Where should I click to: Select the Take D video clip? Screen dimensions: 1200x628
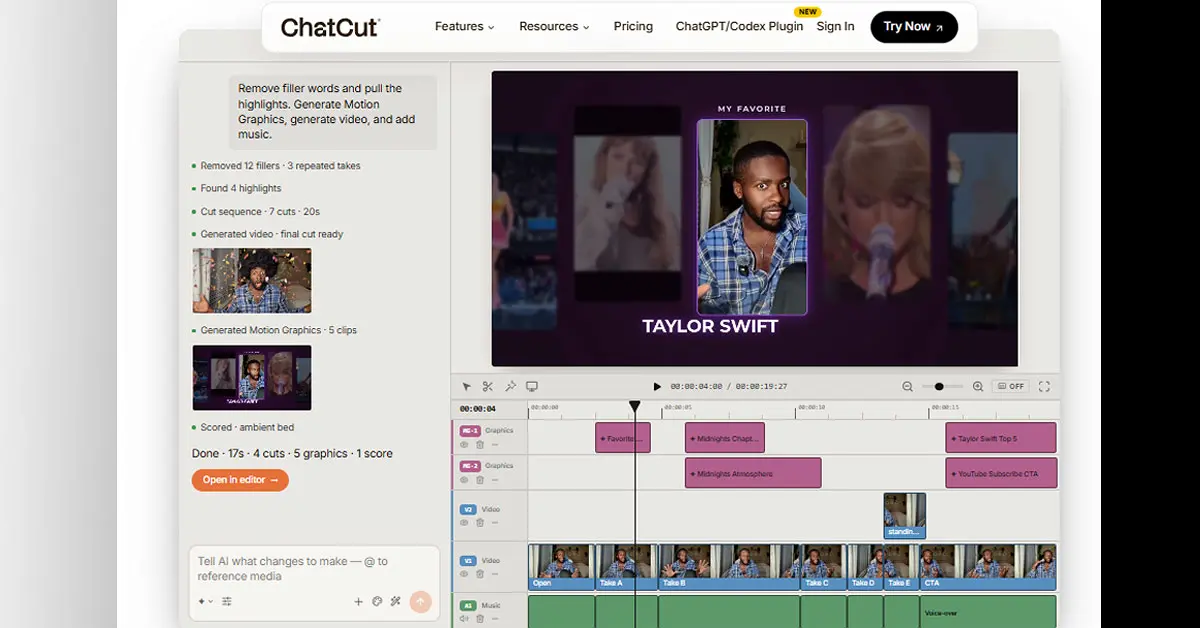coord(865,567)
